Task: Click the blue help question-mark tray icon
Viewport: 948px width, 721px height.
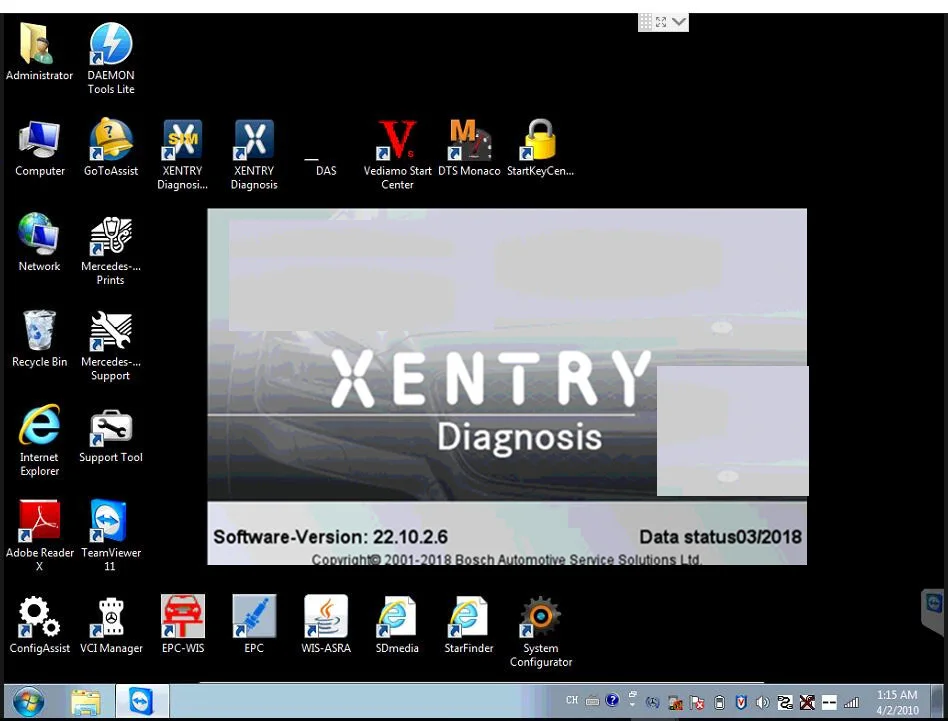Action: tap(612, 700)
